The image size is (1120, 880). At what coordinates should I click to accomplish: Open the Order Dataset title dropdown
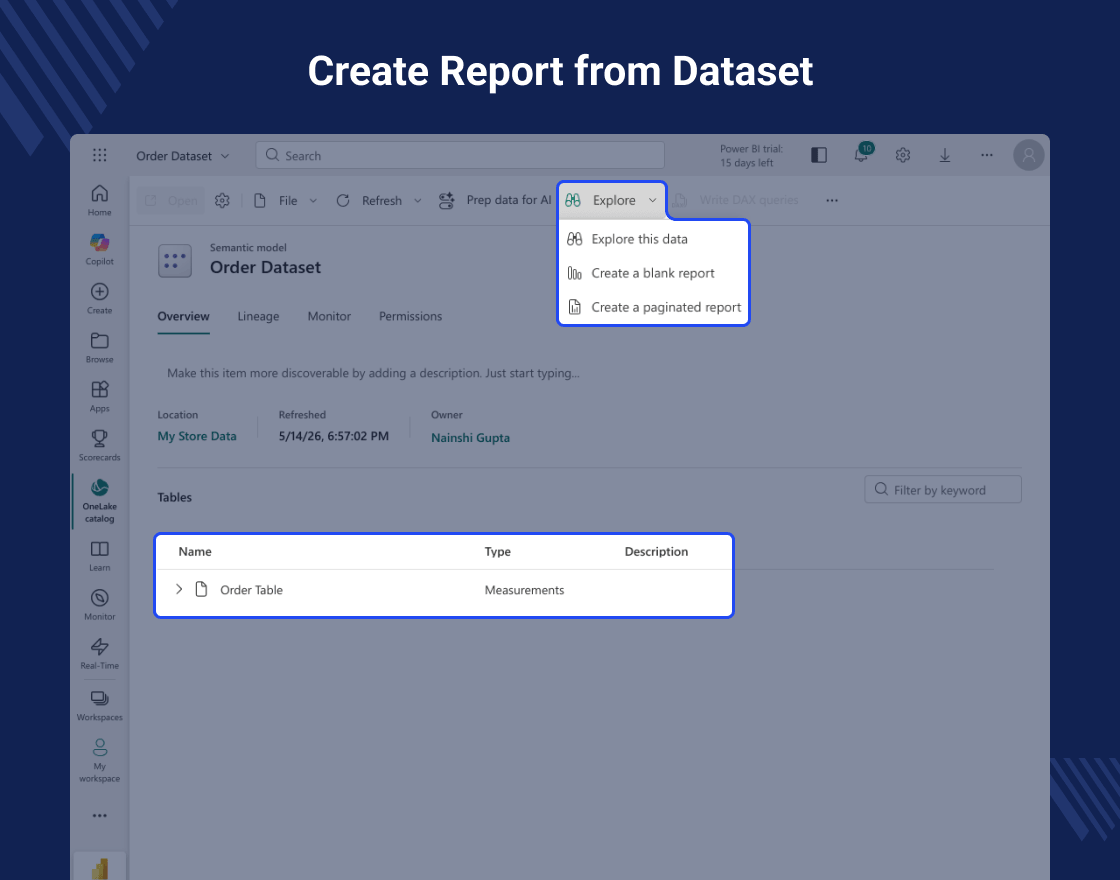[x=183, y=156]
